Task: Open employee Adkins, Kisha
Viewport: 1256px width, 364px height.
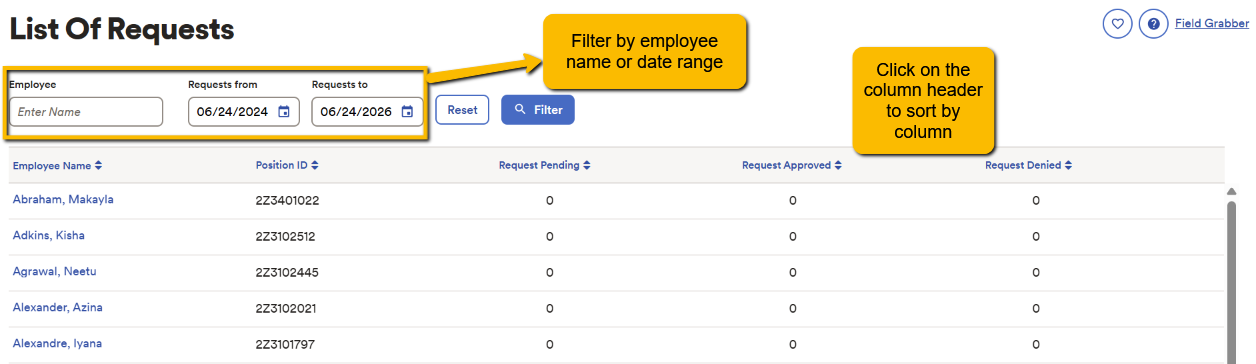Action: click(48, 235)
